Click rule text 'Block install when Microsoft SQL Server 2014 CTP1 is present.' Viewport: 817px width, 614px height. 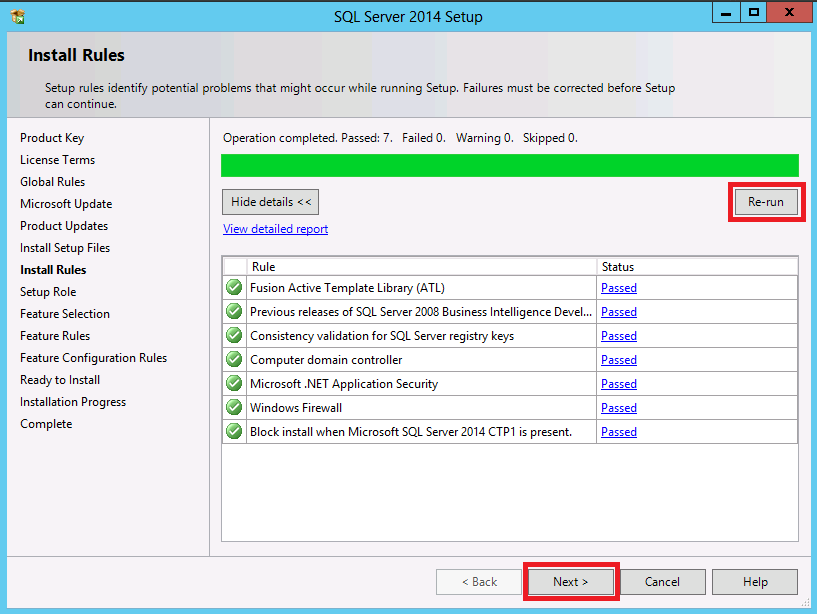coord(411,432)
